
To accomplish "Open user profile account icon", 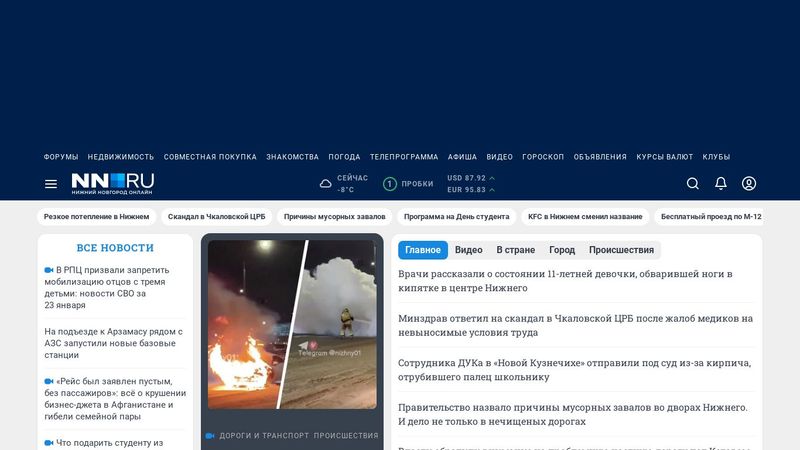I will (748, 183).
